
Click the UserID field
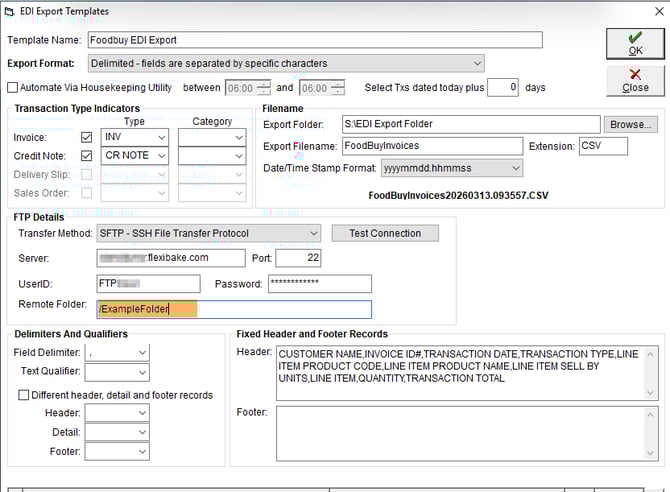(148, 283)
